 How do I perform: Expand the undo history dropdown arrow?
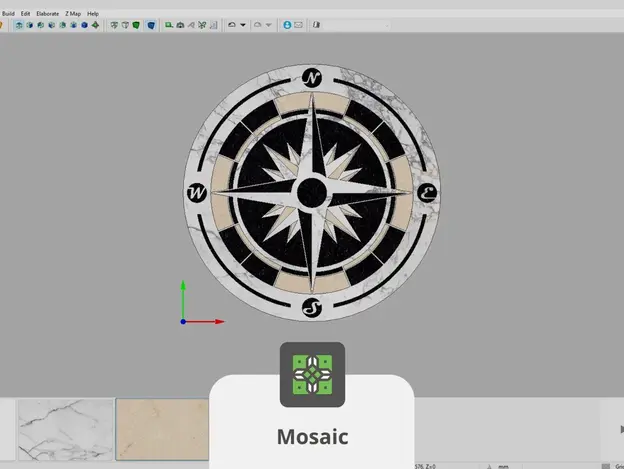pos(243,25)
